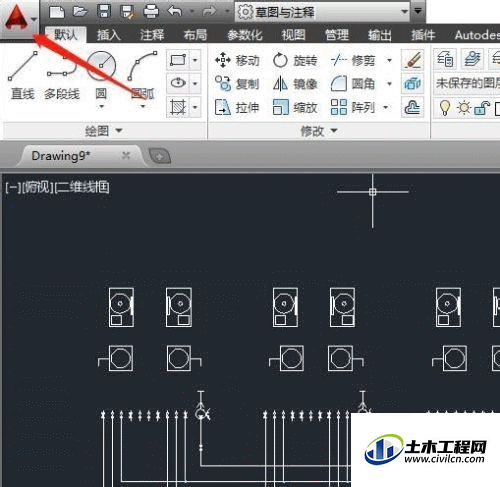Click the Save As icon with pencil
This screenshot has height=487, width=500.
[127, 12]
